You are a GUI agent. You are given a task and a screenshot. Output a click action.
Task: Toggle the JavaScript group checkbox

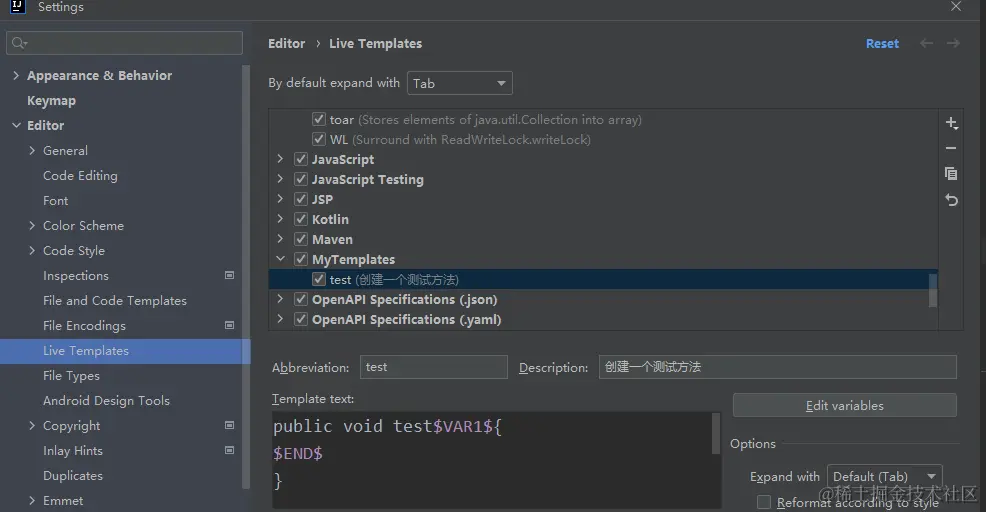click(x=301, y=159)
